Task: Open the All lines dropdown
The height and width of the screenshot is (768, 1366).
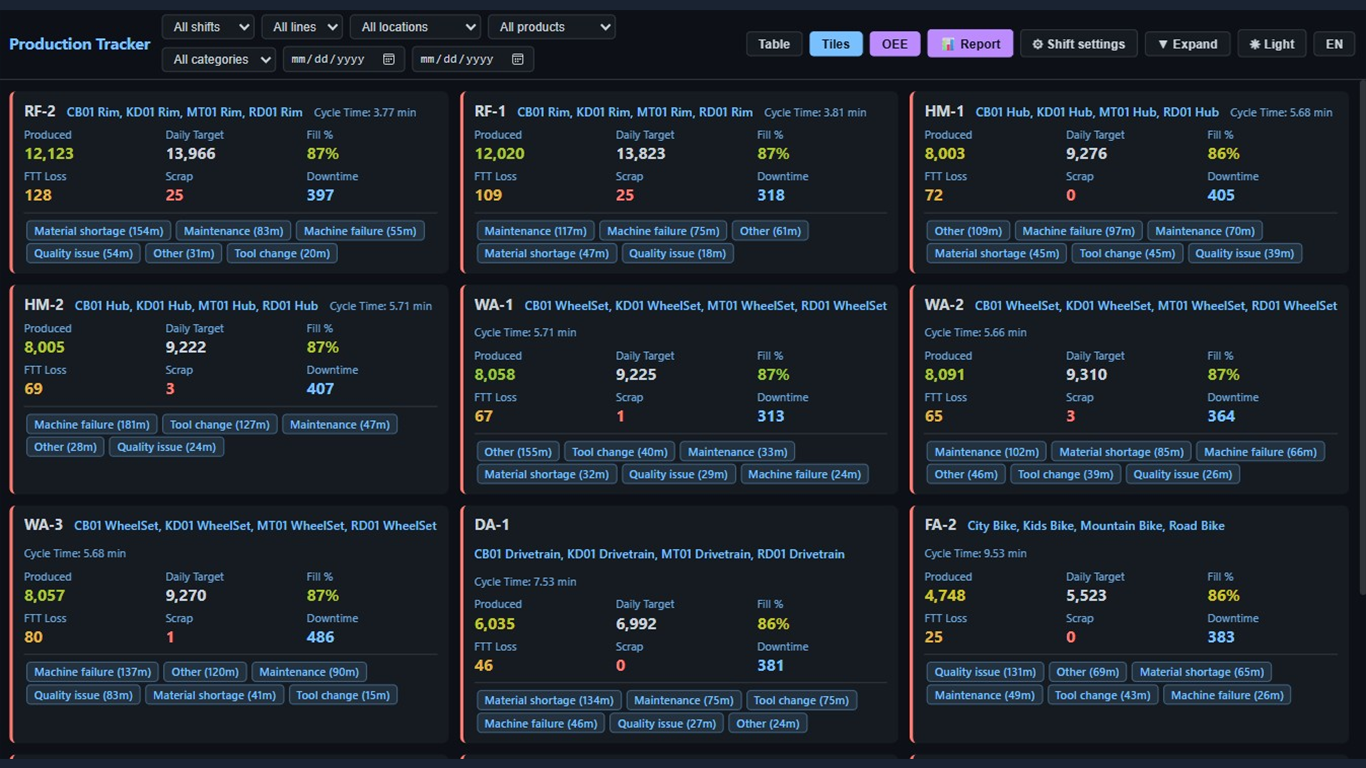Action: (x=302, y=27)
